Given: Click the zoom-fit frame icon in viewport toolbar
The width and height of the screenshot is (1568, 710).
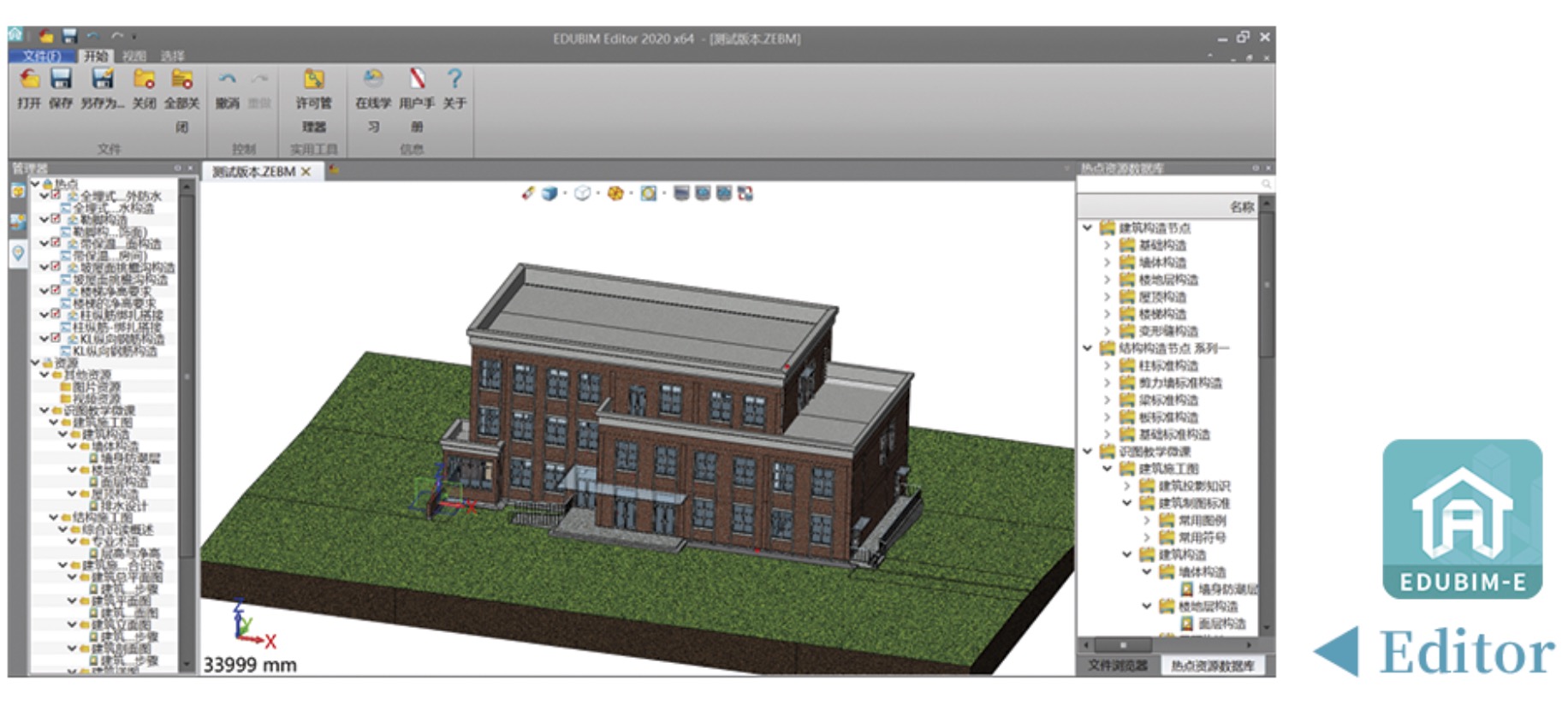Looking at the screenshot, I should 649,193.
